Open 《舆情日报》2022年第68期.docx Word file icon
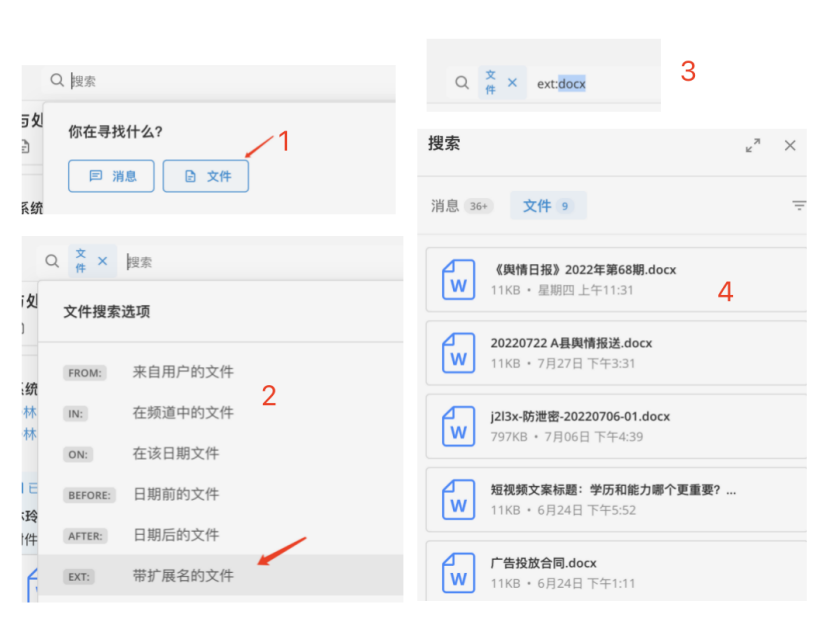This screenshot has width=830, height=618. (459, 280)
